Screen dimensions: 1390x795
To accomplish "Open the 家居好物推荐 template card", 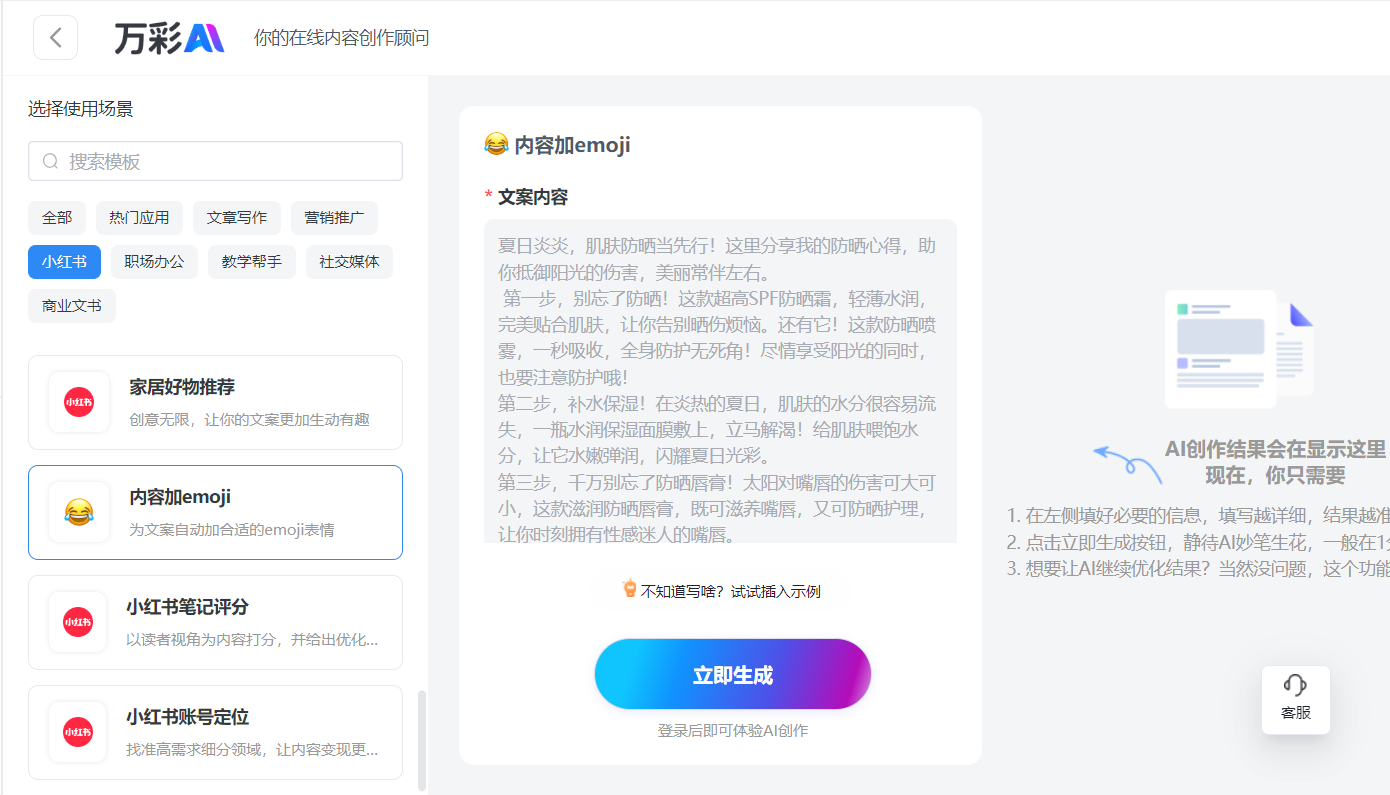I will [x=215, y=402].
